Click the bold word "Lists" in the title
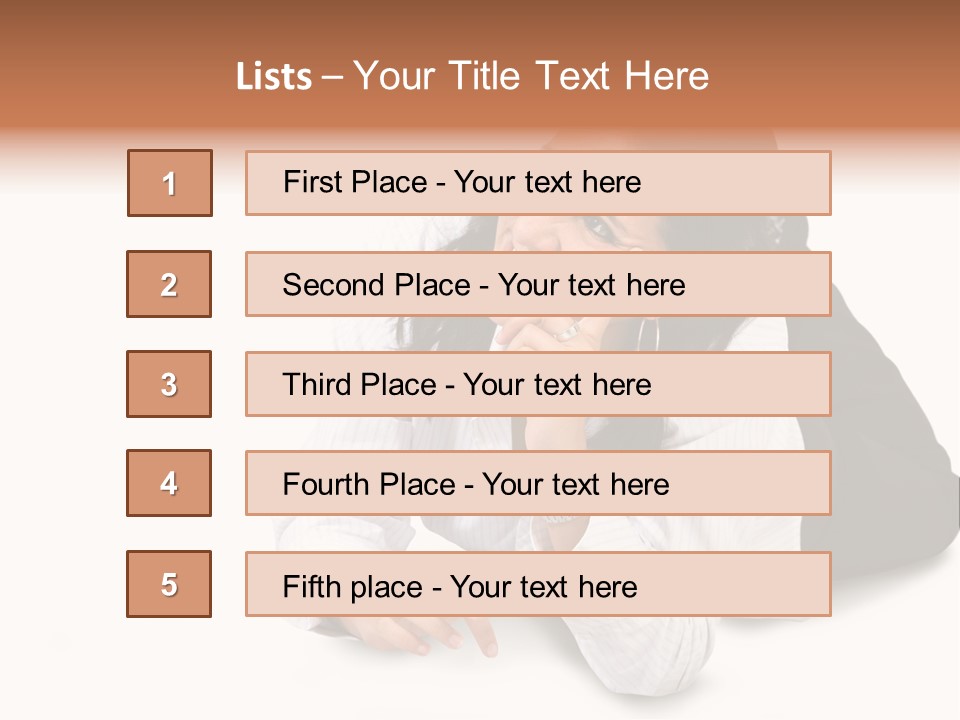This screenshot has width=960, height=720. tap(274, 76)
